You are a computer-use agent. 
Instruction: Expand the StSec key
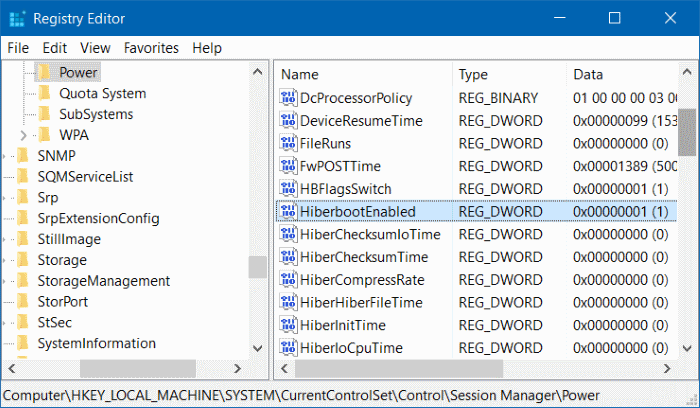tap(4, 322)
